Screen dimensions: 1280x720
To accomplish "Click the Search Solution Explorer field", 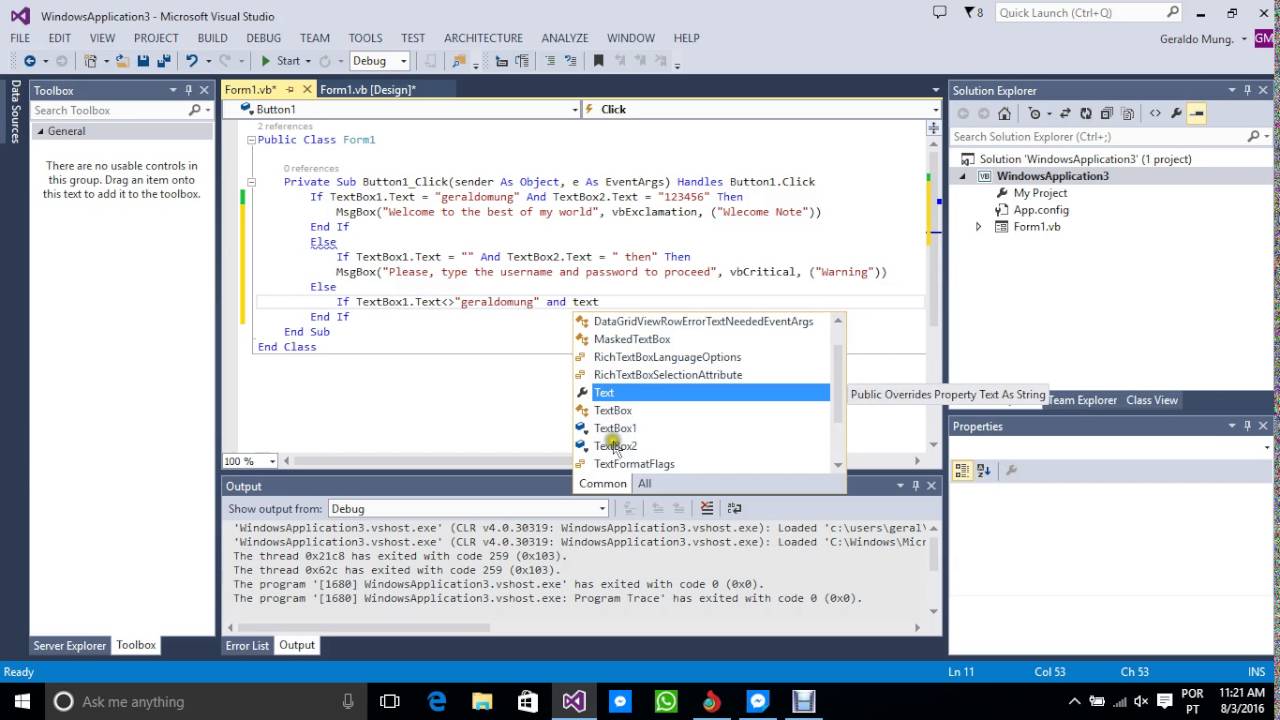I will point(1098,136).
